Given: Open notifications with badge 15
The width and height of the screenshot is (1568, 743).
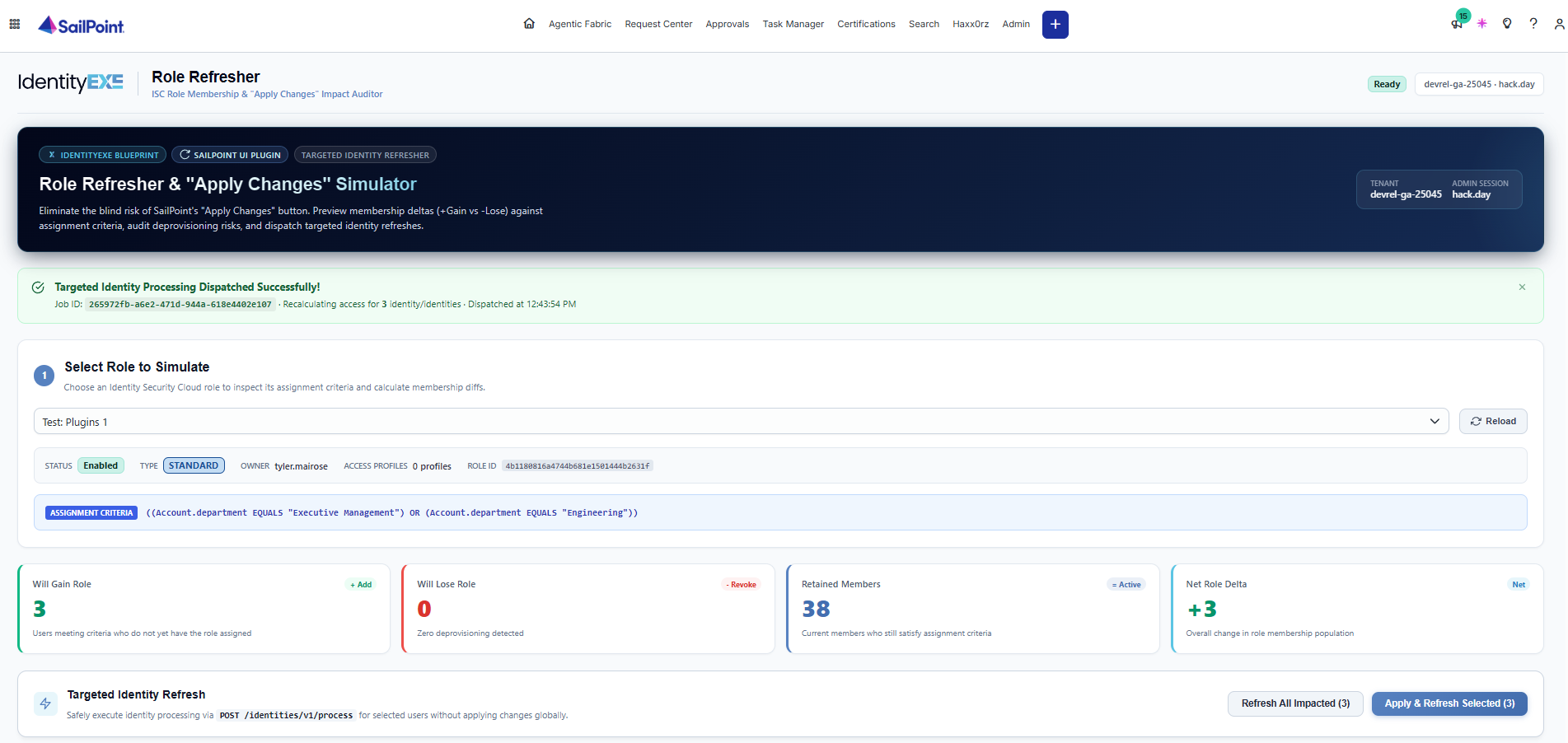Looking at the screenshot, I should coord(1458,22).
